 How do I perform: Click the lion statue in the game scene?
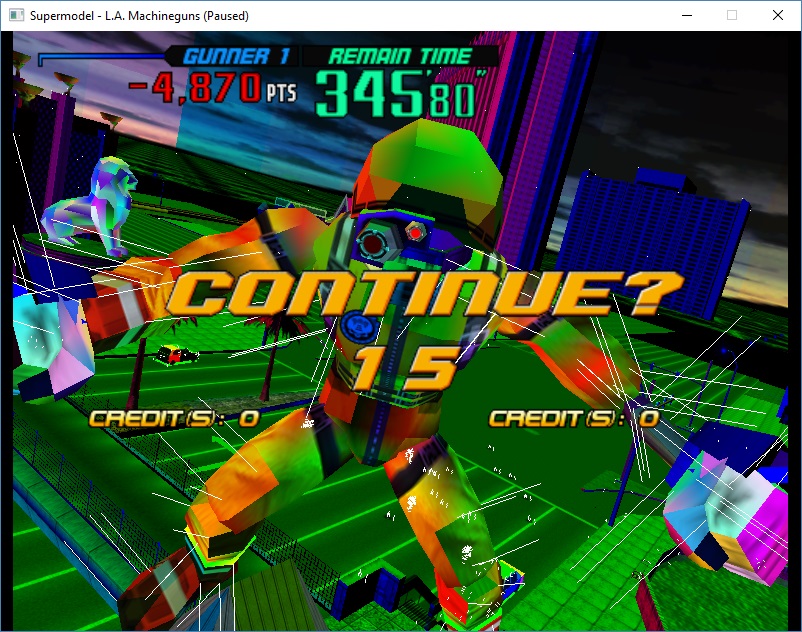90,206
